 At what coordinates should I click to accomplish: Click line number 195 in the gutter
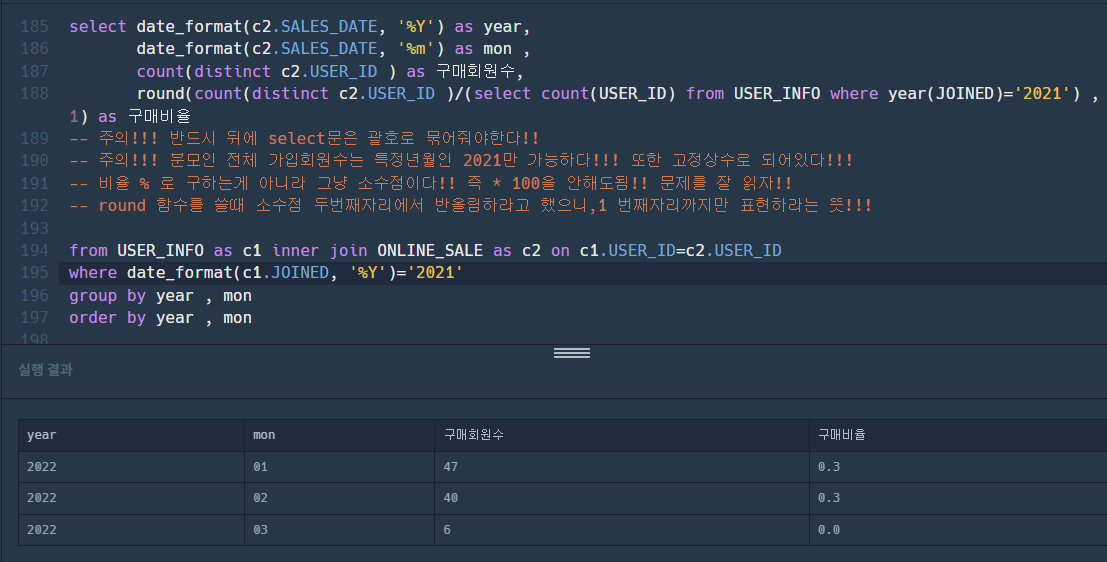(x=35, y=273)
